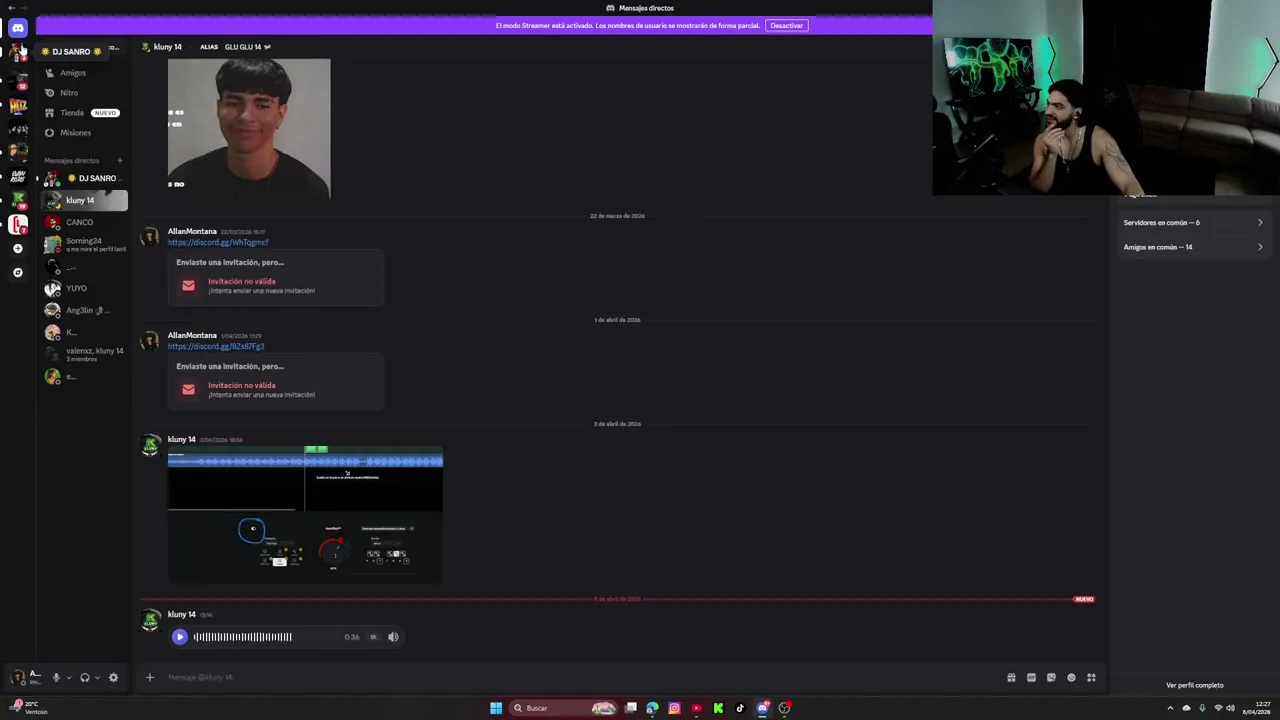Click kluny 14 avatar on voice message
Viewport: 1280px width, 720px height.
tap(150, 621)
